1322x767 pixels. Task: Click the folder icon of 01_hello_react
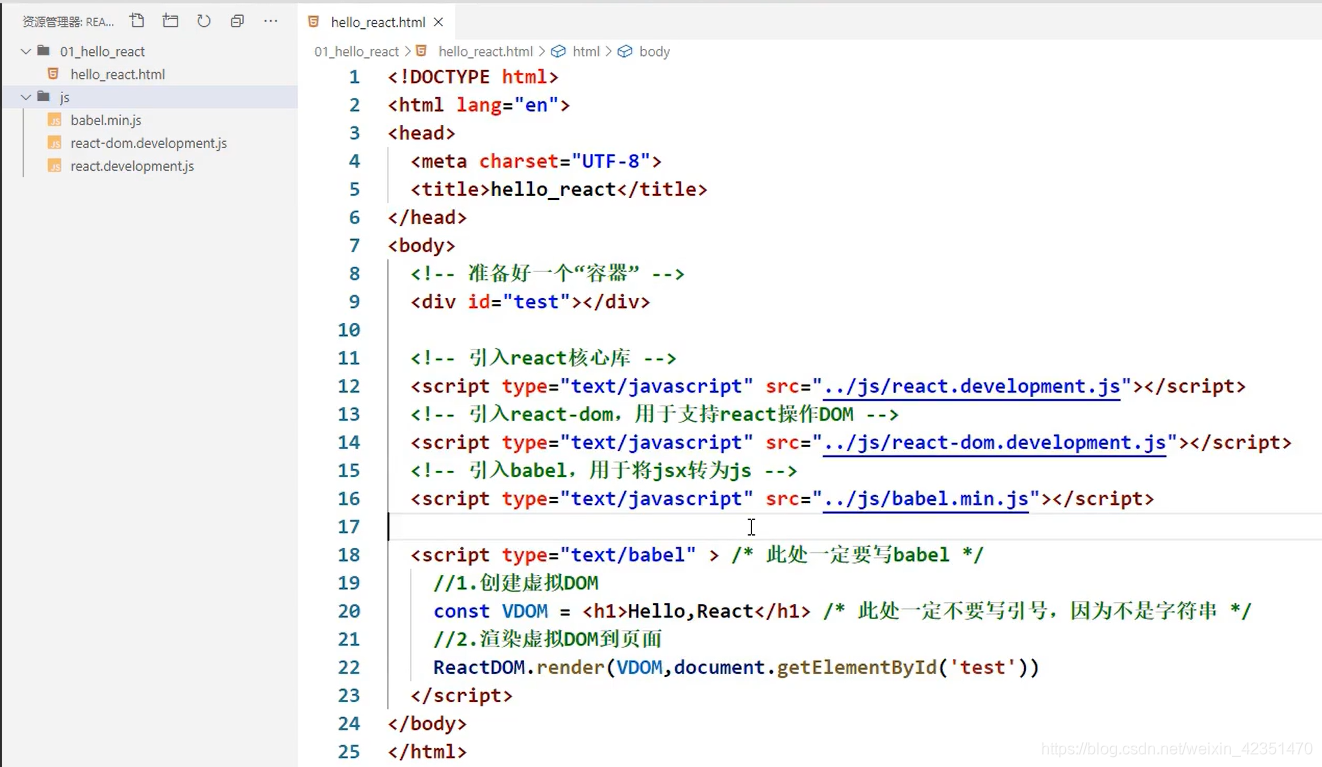coord(43,50)
